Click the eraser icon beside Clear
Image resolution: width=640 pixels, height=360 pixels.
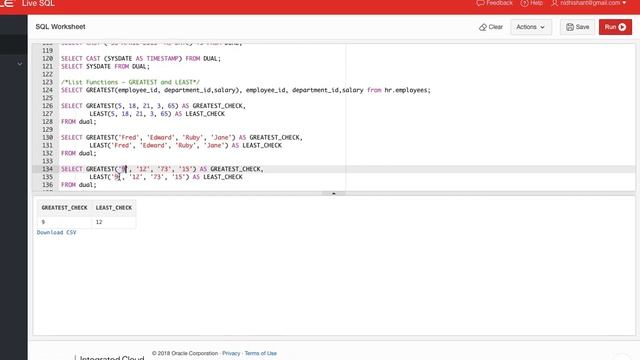[x=483, y=27]
